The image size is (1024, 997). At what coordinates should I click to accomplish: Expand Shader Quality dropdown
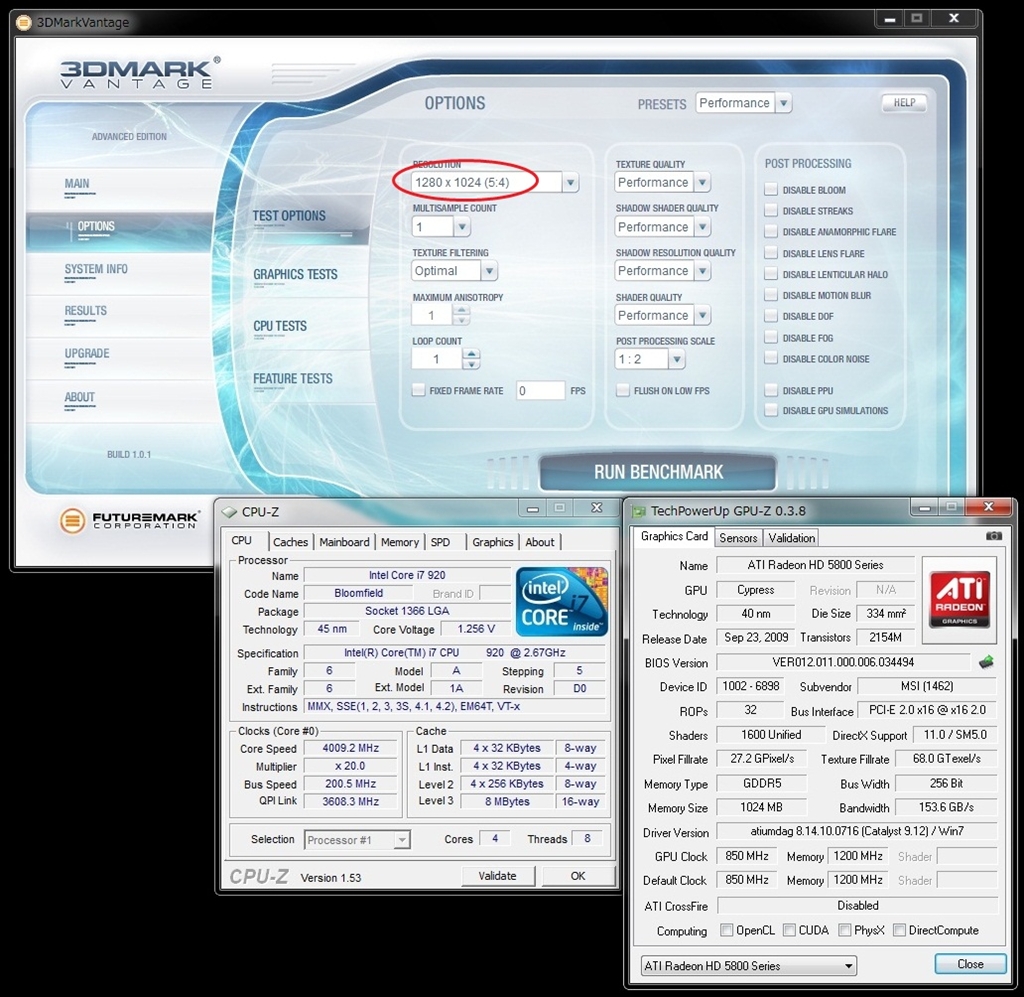coord(702,315)
